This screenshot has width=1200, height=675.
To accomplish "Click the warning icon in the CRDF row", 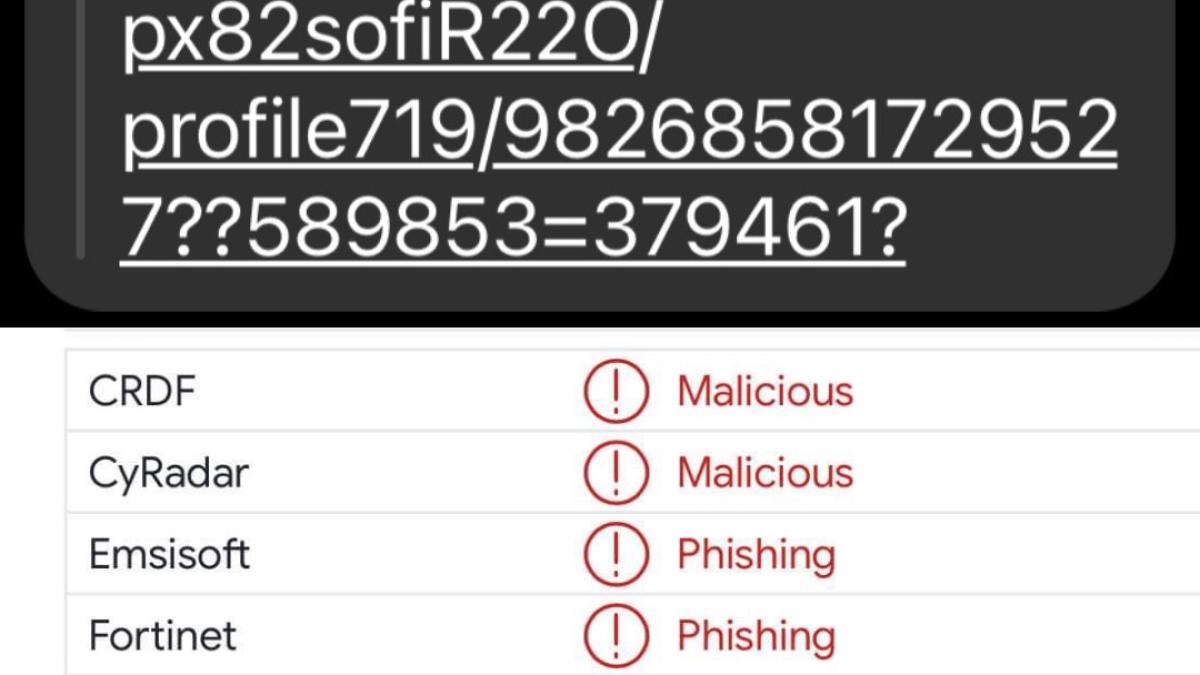I will coord(616,391).
